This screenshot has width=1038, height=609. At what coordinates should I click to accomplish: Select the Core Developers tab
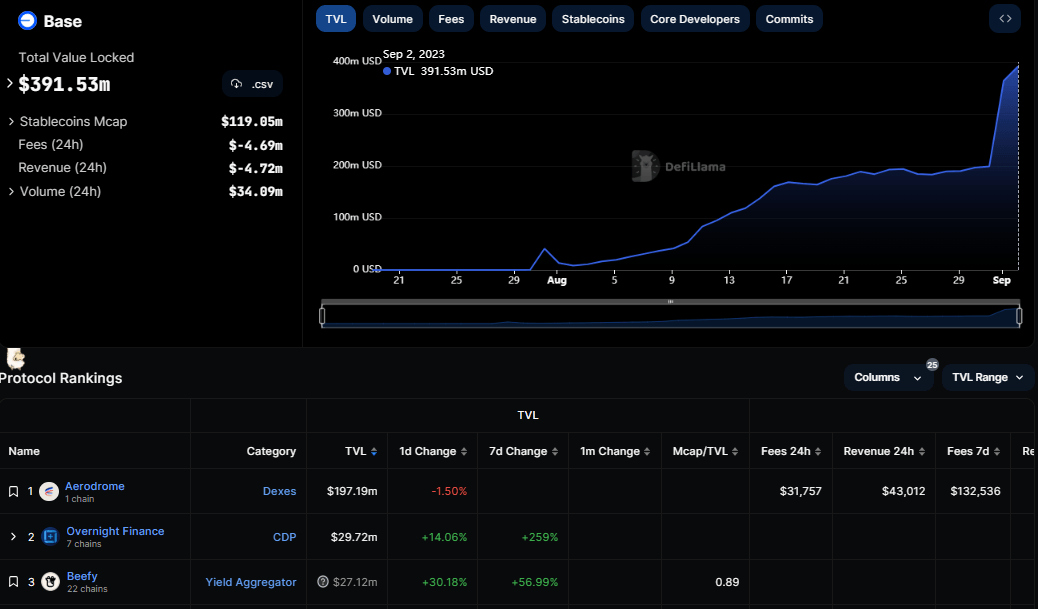pyautogui.click(x=694, y=19)
